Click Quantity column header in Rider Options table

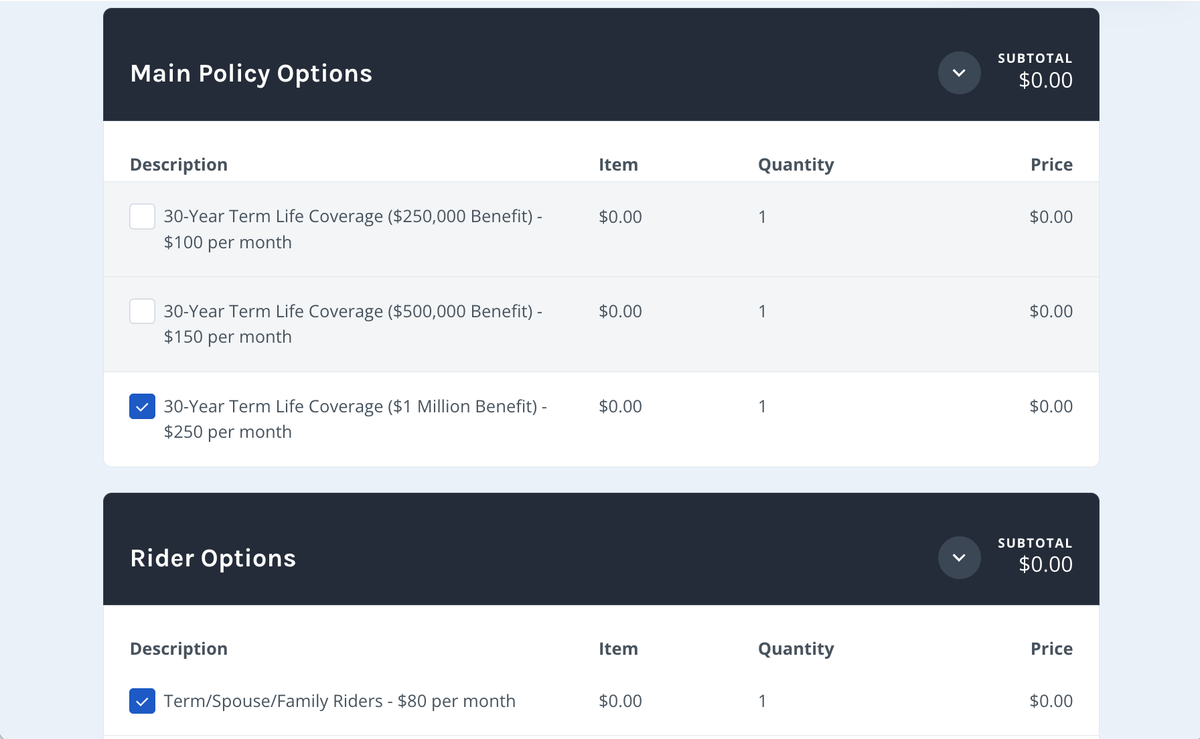[796, 649]
